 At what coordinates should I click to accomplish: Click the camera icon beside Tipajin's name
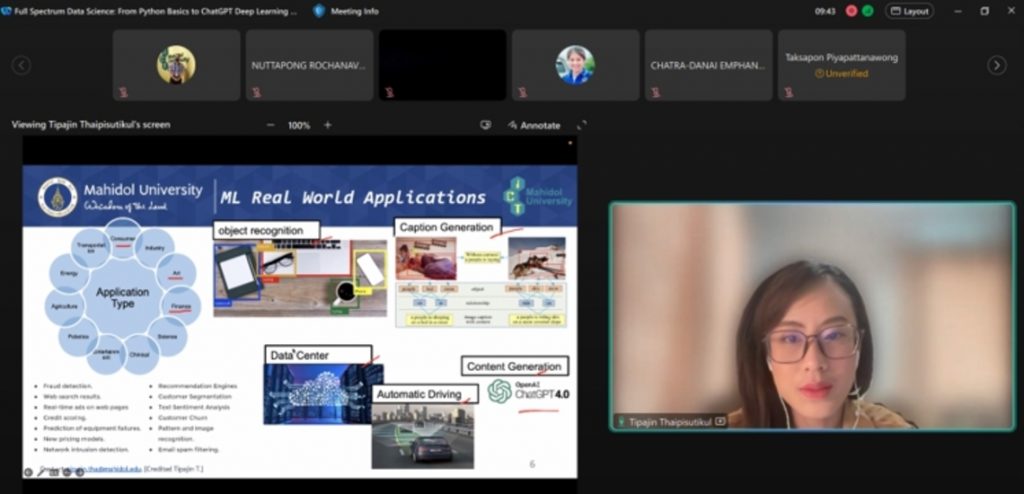(720, 422)
